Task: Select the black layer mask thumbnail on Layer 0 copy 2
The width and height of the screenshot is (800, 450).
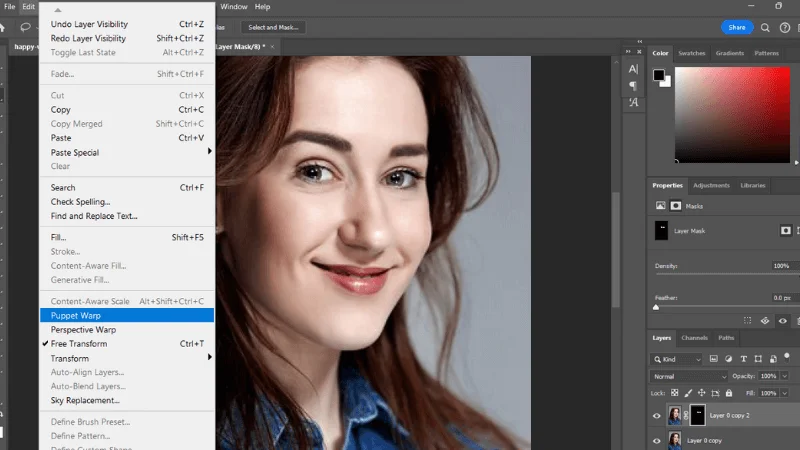Action: (697, 415)
